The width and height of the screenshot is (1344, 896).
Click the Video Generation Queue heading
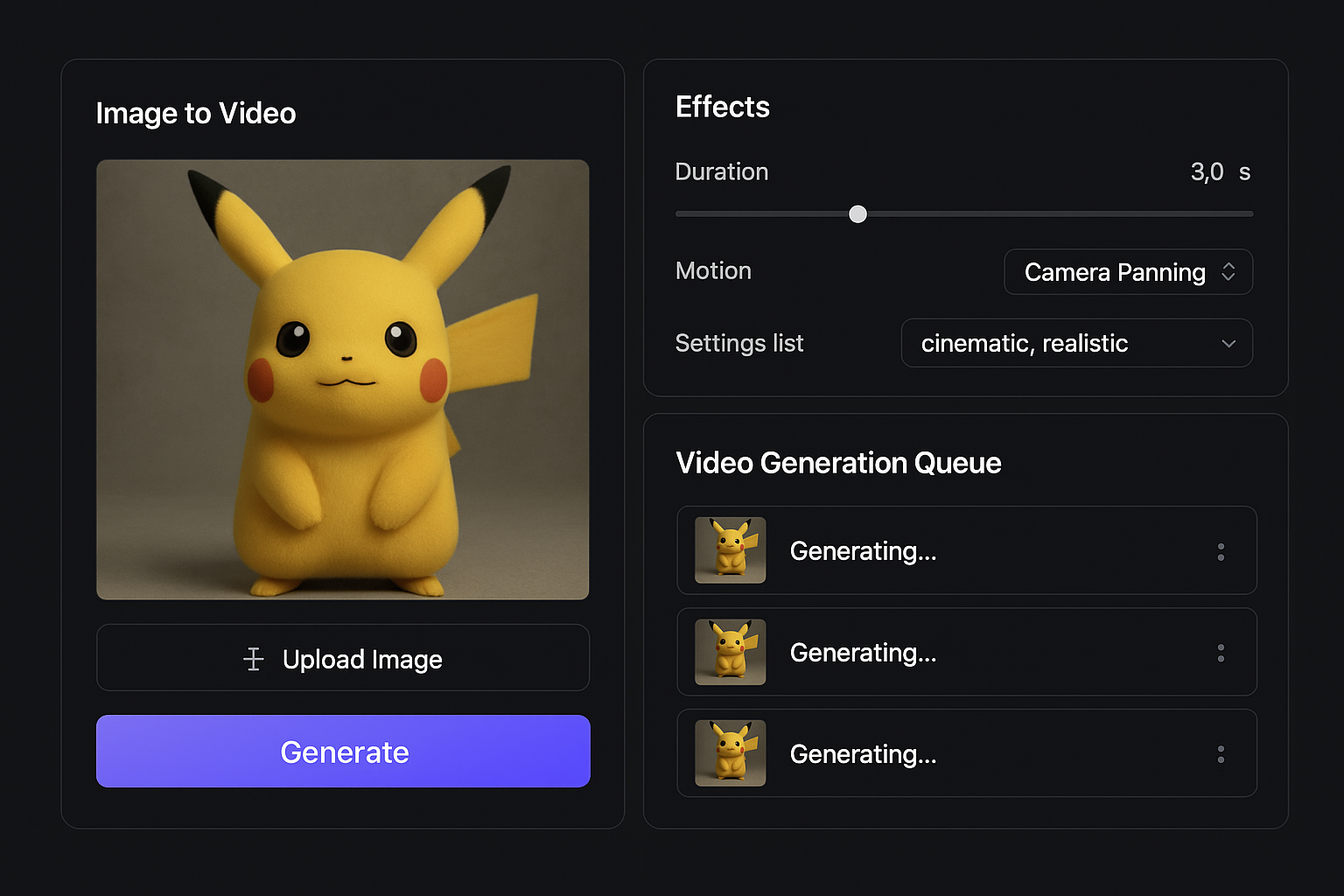click(838, 463)
